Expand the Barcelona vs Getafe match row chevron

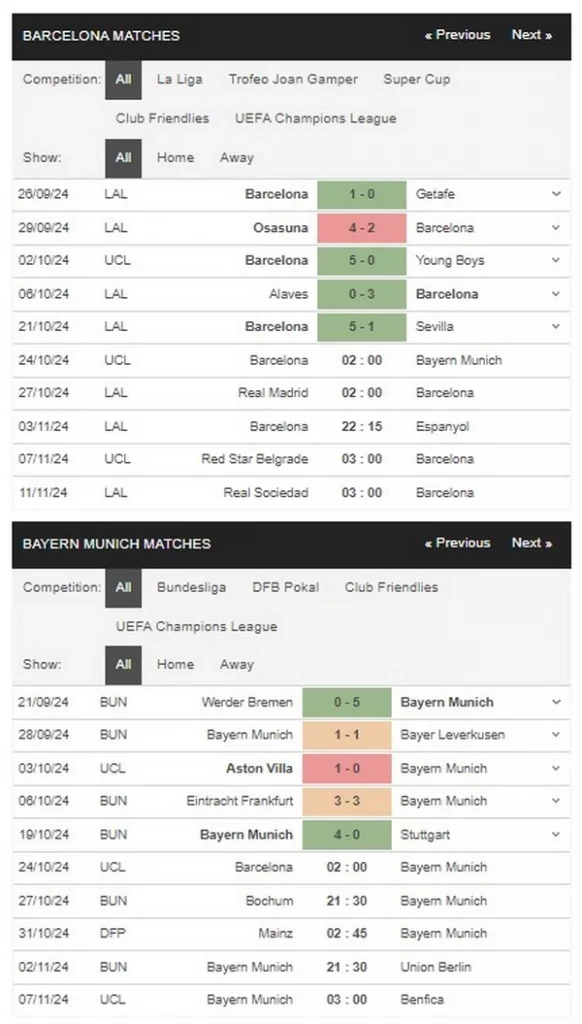coord(556,194)
